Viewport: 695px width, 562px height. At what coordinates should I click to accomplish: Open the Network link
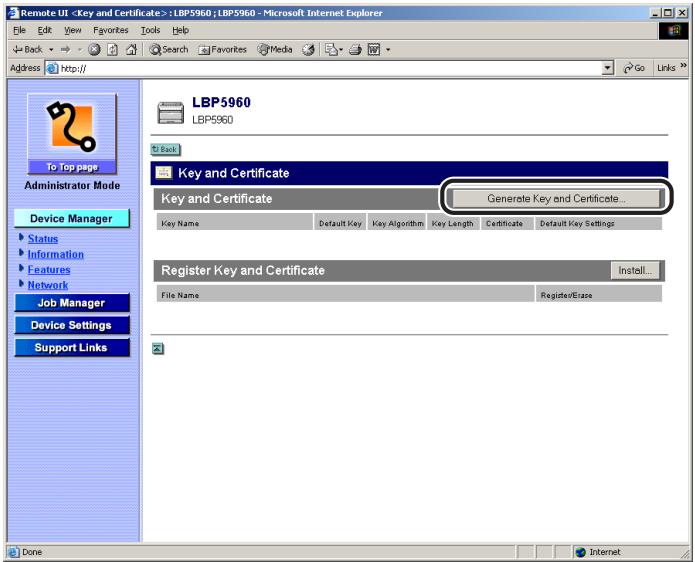coord(48,285)
